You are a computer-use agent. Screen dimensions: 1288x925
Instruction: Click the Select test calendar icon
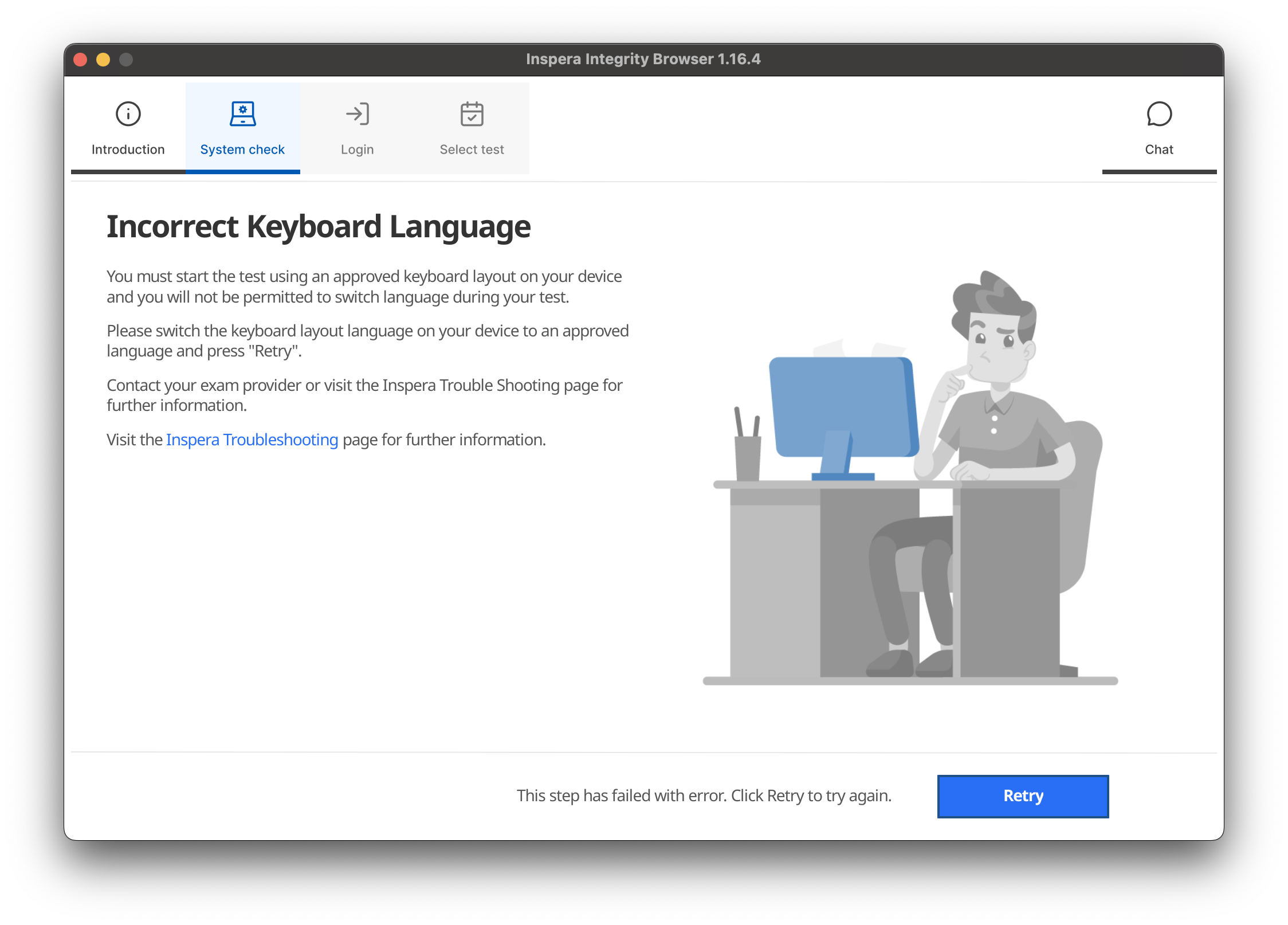(472, 113)
